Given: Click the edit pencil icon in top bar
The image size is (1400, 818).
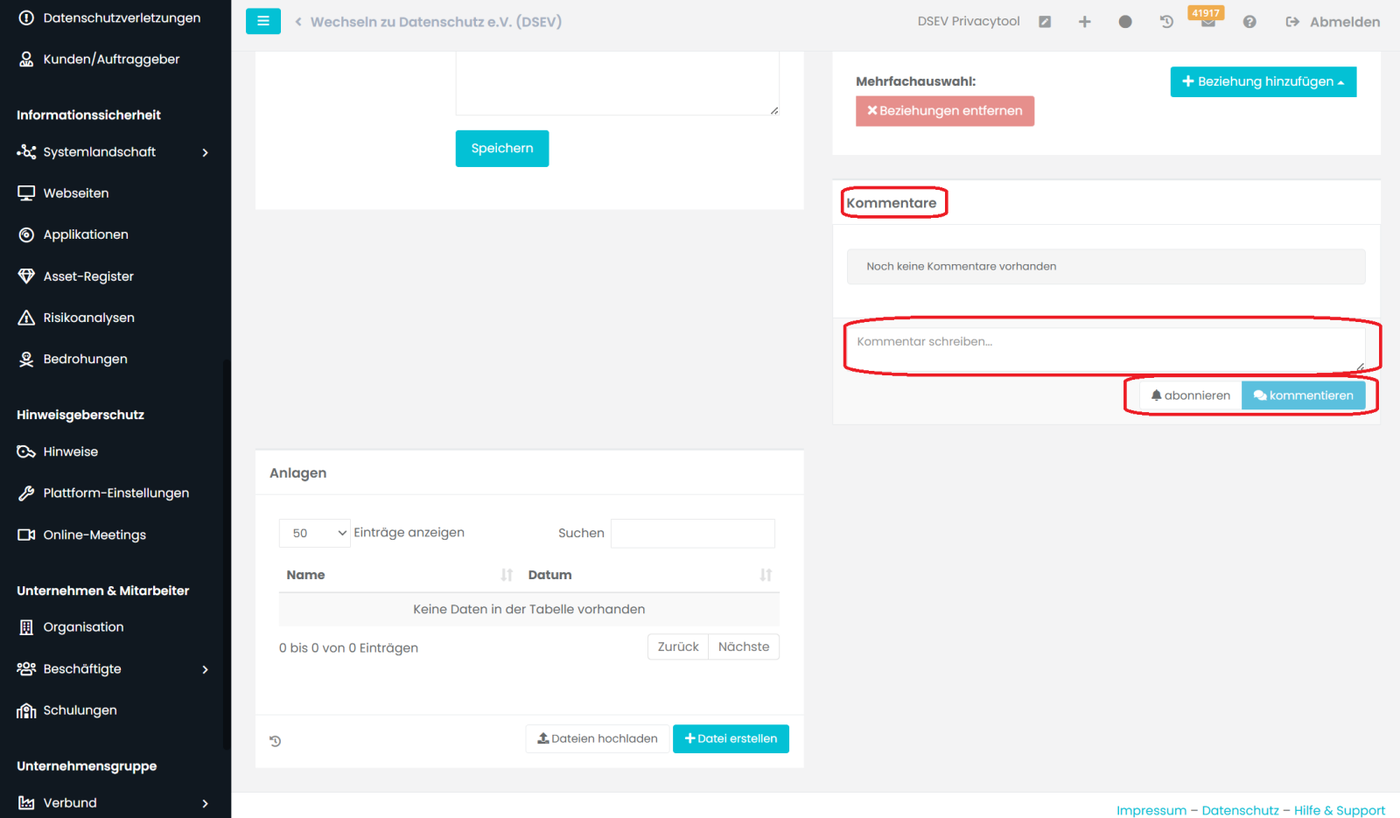Looking at the screenshot, I should pos(1045,22).
